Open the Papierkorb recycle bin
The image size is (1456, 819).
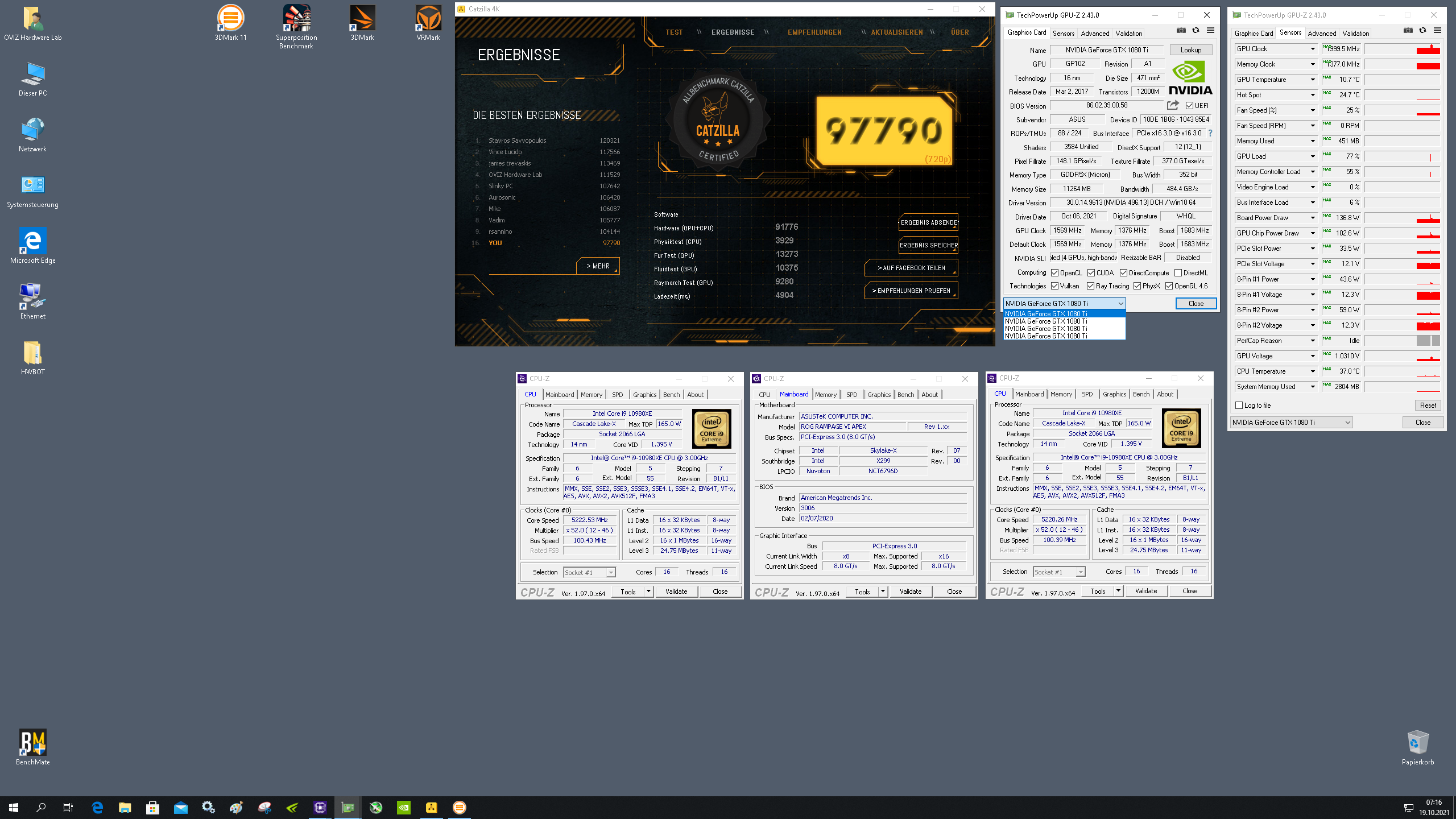pos(1417,747)
